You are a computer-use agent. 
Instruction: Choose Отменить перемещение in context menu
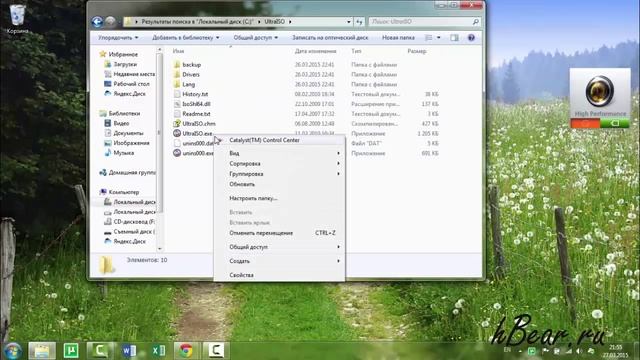coord(280,233)
